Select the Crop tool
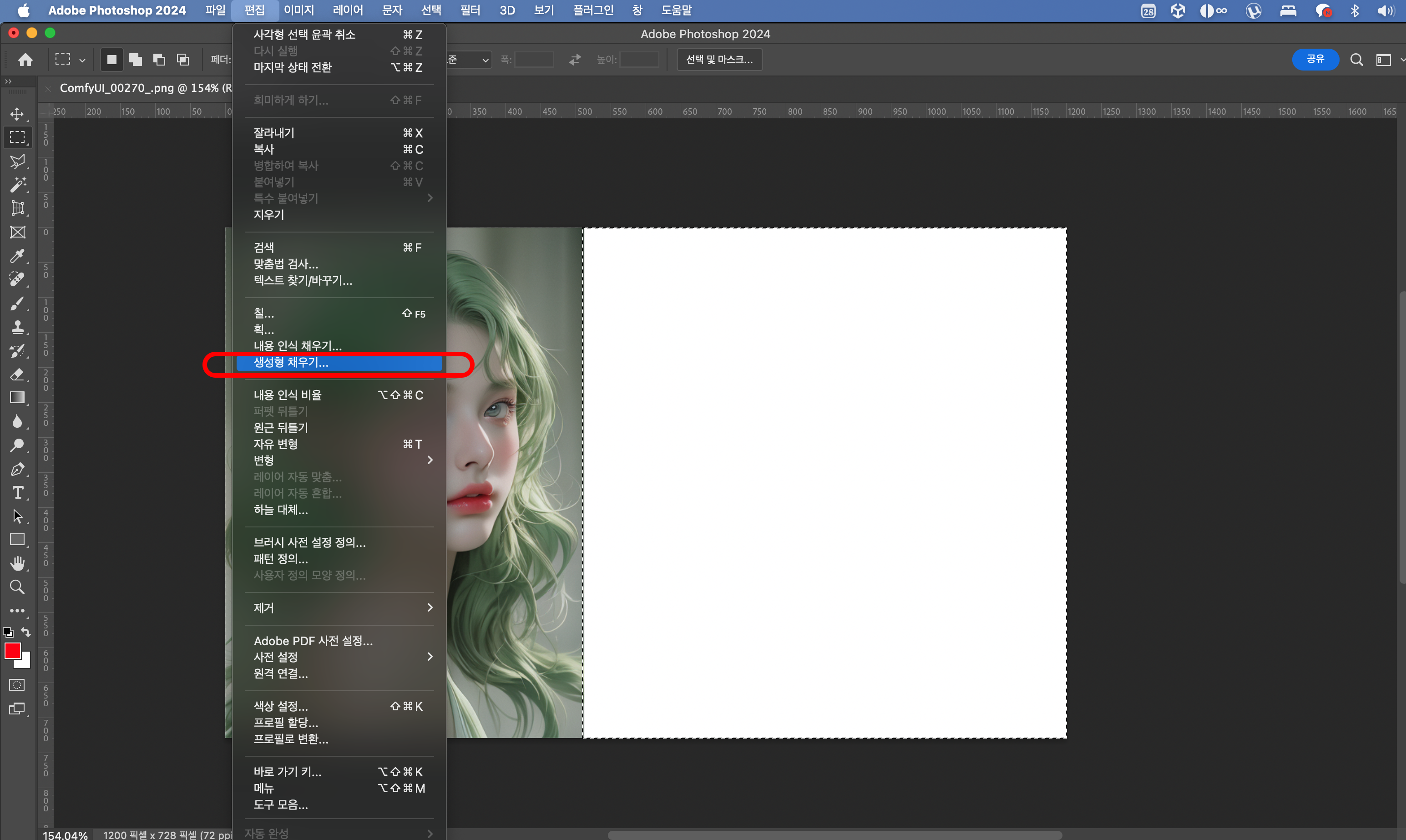 [x=17, y=208]
